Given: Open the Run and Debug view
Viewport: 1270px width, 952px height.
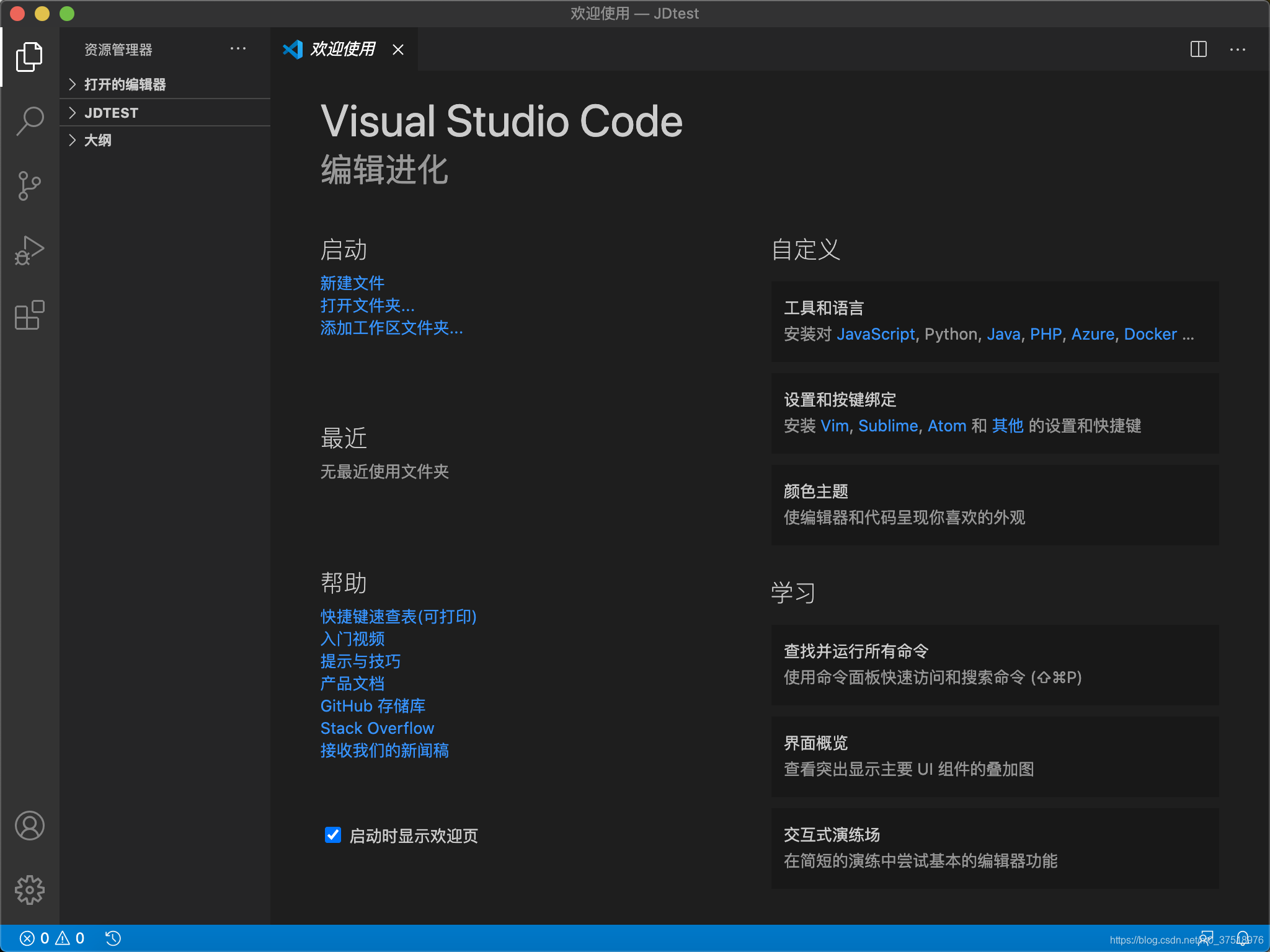Looking at the screenshot, I should [x=29, y=250].
